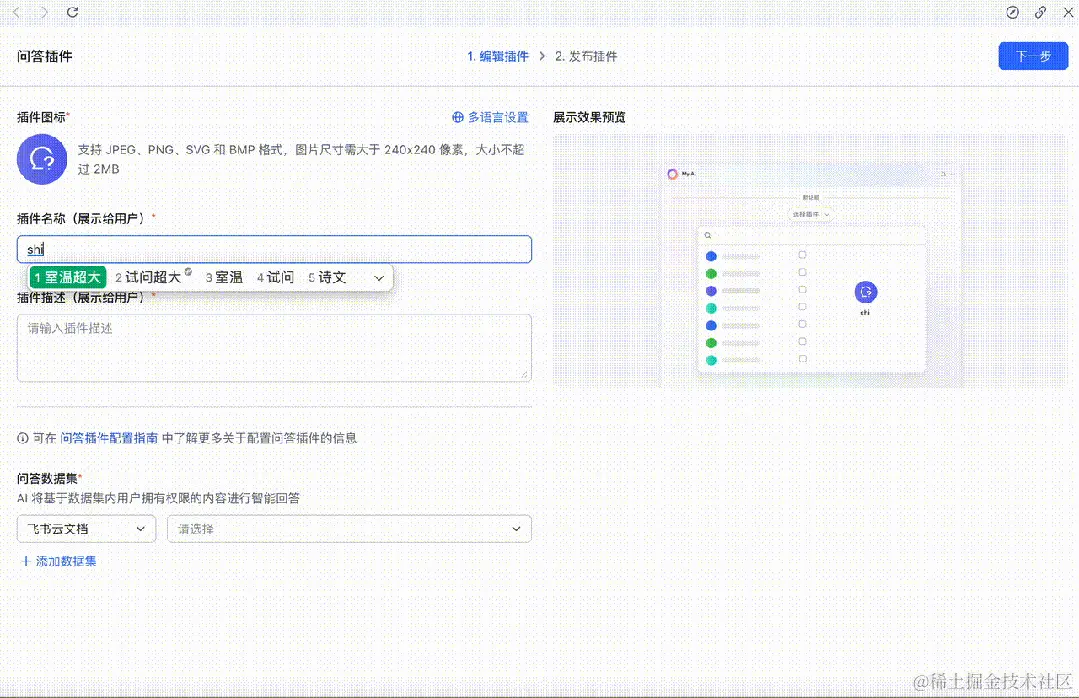Choose IME candidate 1 室温超大
This screenshot has height=698, width=1079.
tap(67, 277)
